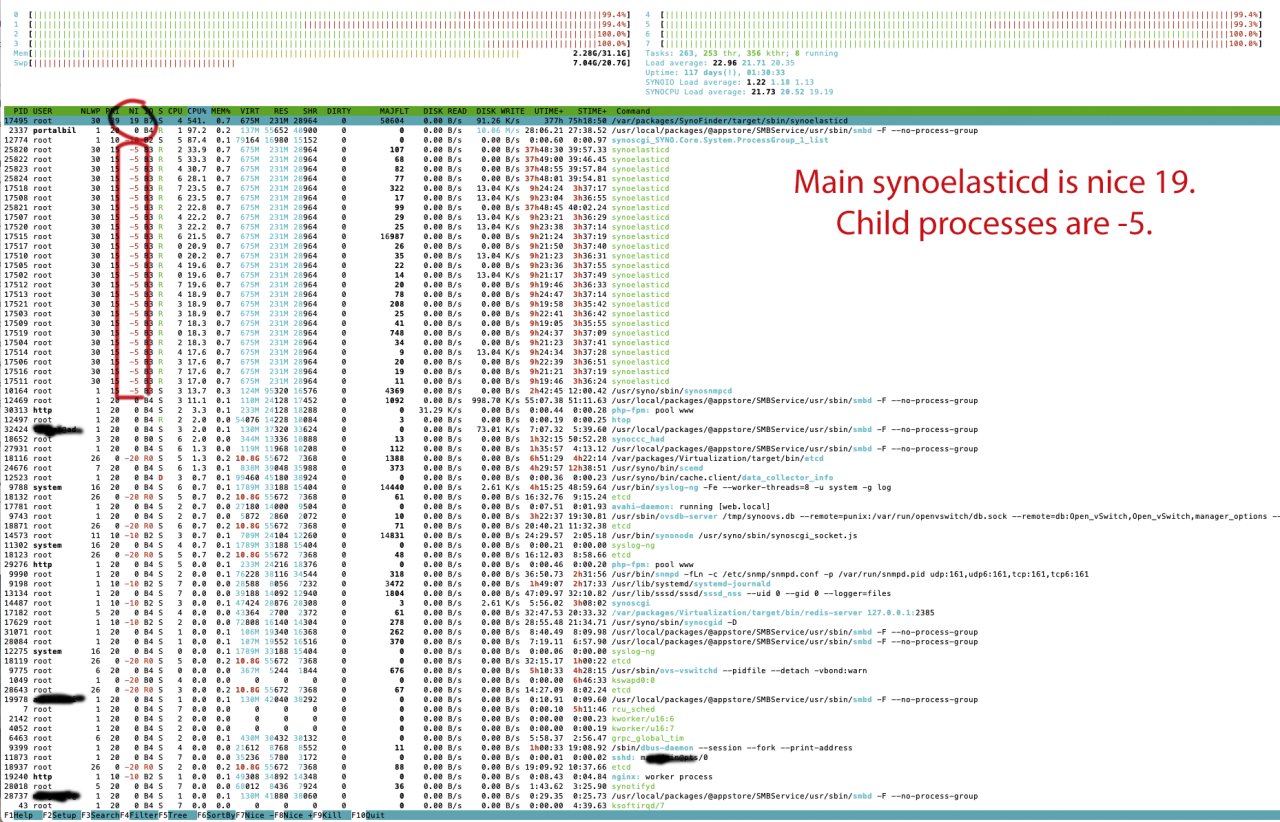Click the PID column header
Viewport: 1280px width, 822px height.
pos(19,111)
